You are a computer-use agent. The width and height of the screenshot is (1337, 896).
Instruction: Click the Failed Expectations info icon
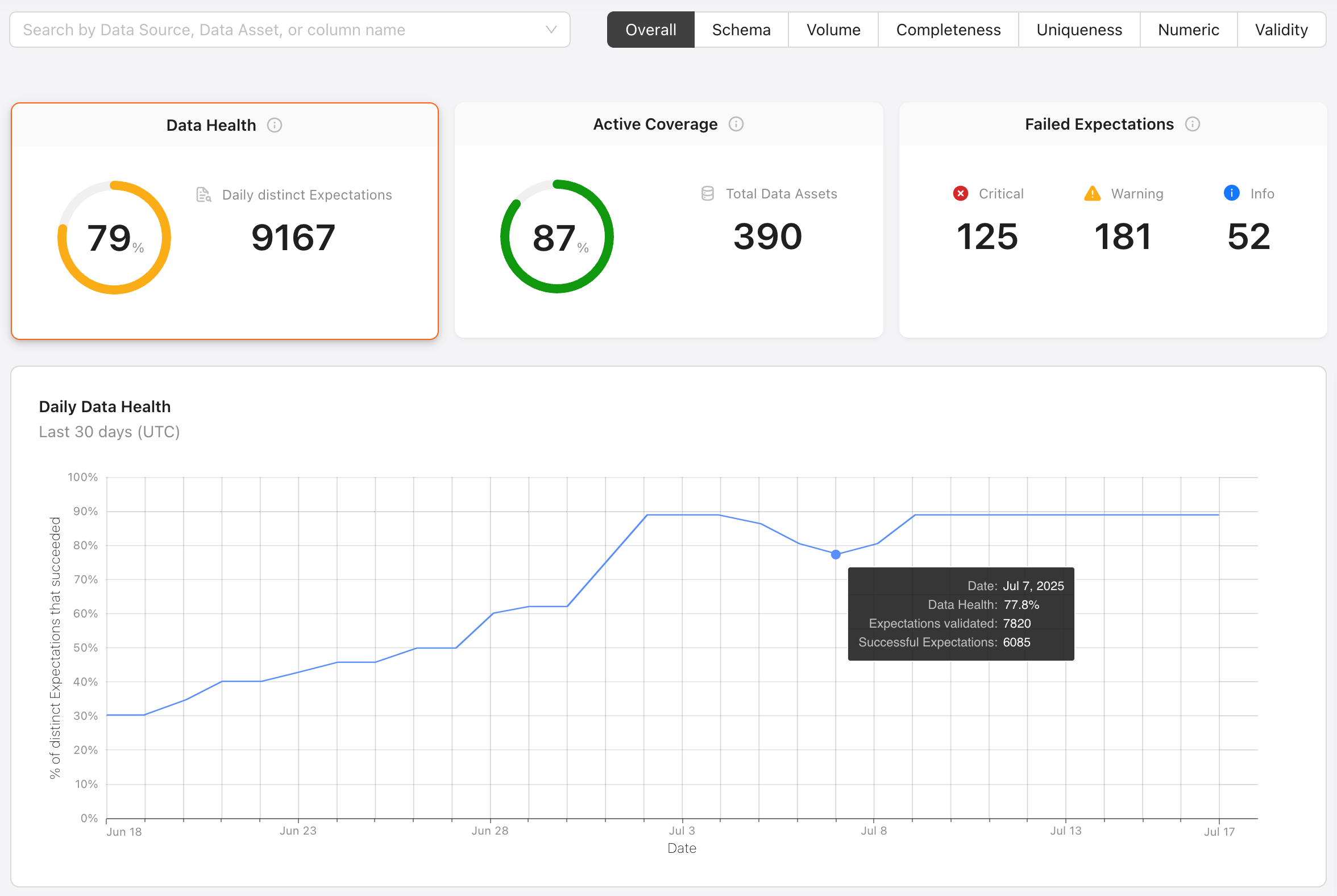[x=1193, y=124]
